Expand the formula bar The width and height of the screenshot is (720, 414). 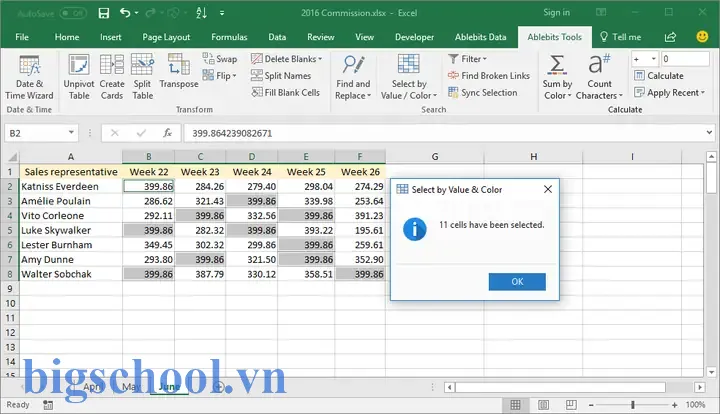tap(709, 133)
